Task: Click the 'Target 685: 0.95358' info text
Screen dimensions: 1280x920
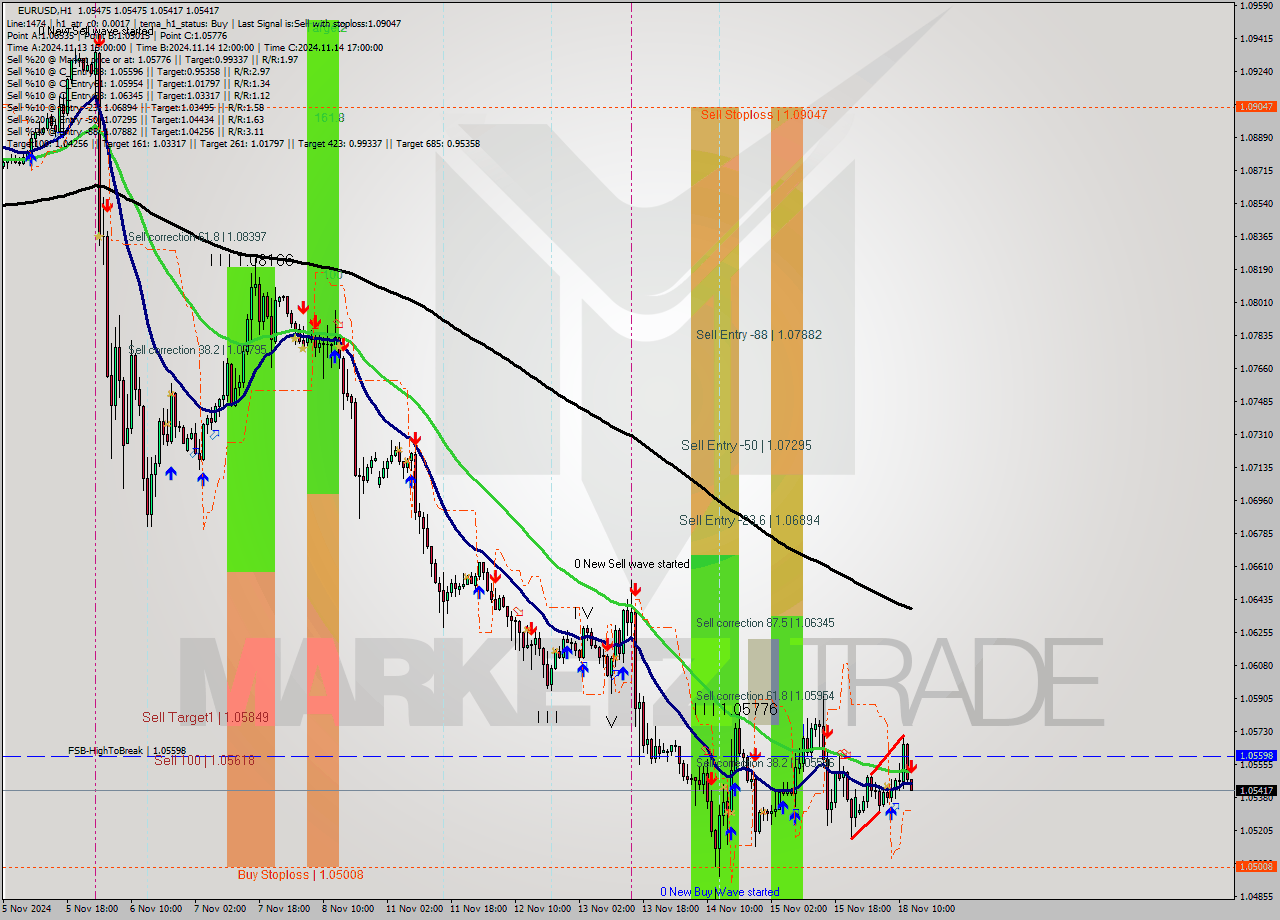Action: [438, 144]
